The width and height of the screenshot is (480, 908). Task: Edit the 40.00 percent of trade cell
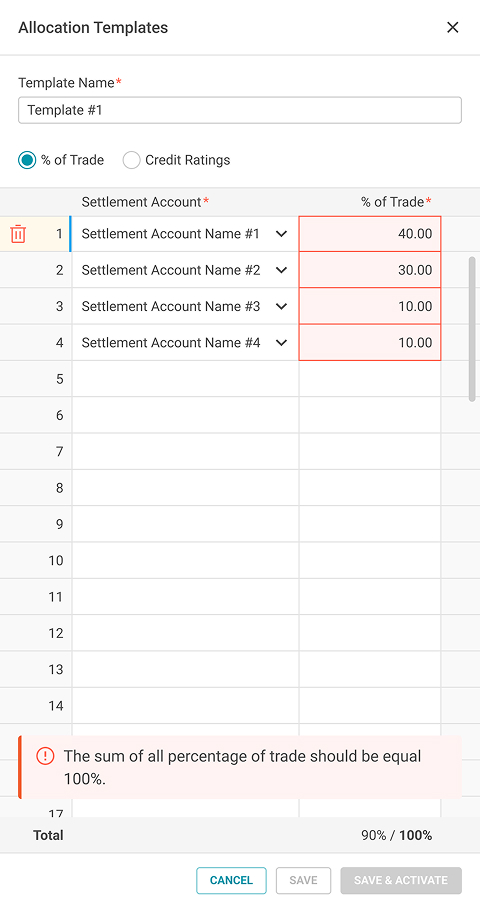coord(370,234)
